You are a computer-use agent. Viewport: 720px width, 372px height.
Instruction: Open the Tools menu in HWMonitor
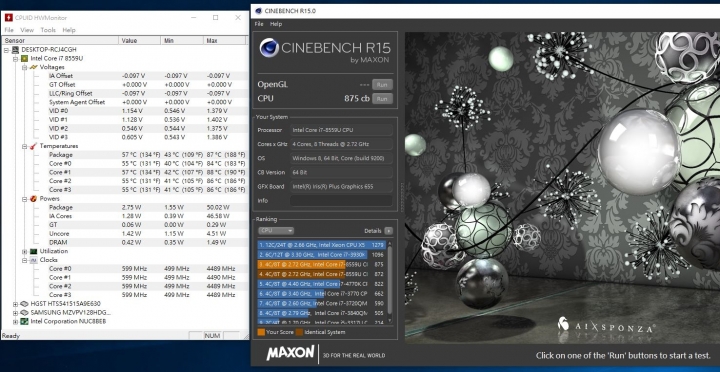point(48,30)
